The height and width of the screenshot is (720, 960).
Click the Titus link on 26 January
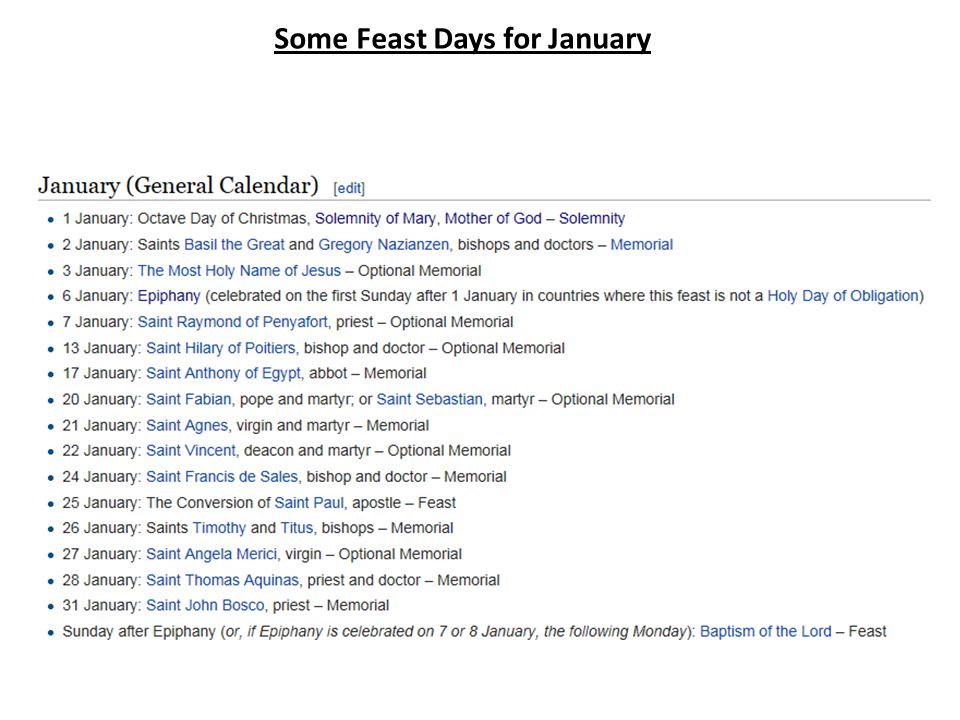coord(296,528)
